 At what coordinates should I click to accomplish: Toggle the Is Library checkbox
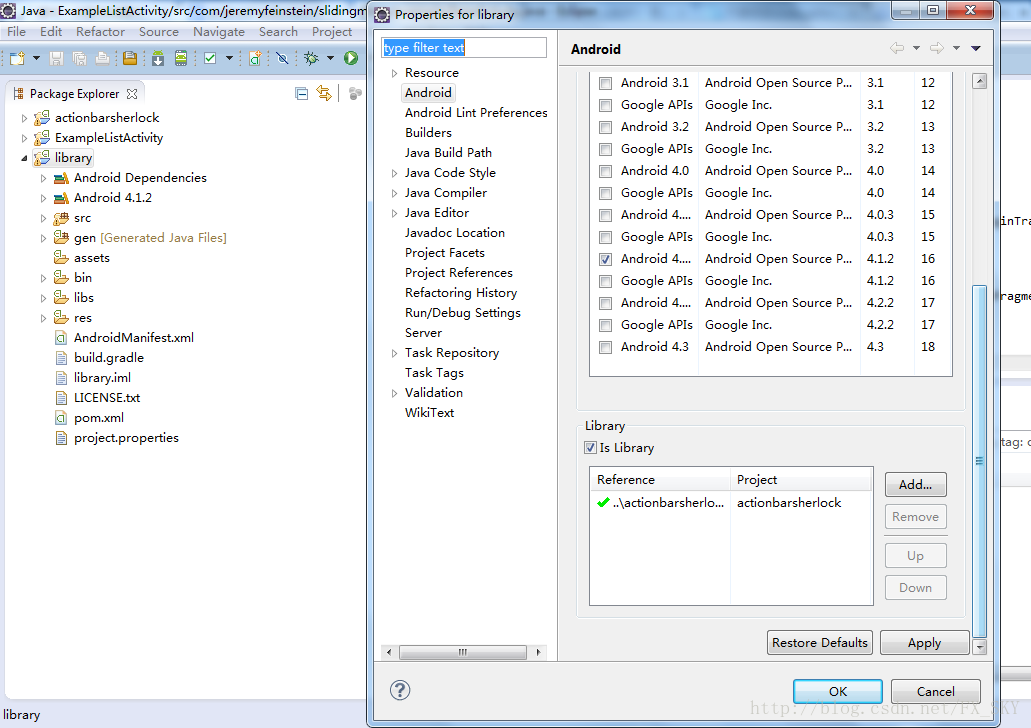(x=590, y=448)
